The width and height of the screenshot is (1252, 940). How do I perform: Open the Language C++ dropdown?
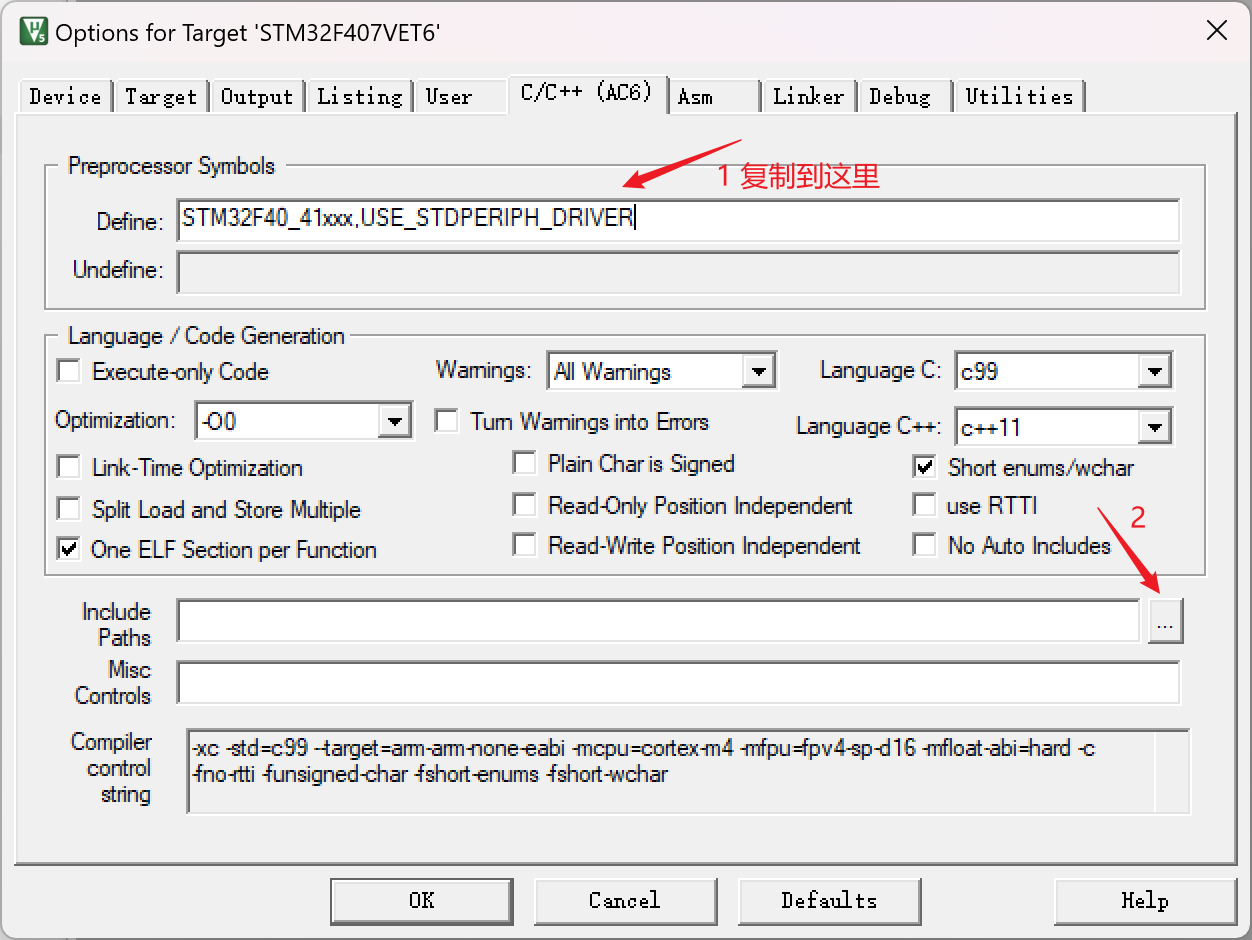tap(1064, 427)
